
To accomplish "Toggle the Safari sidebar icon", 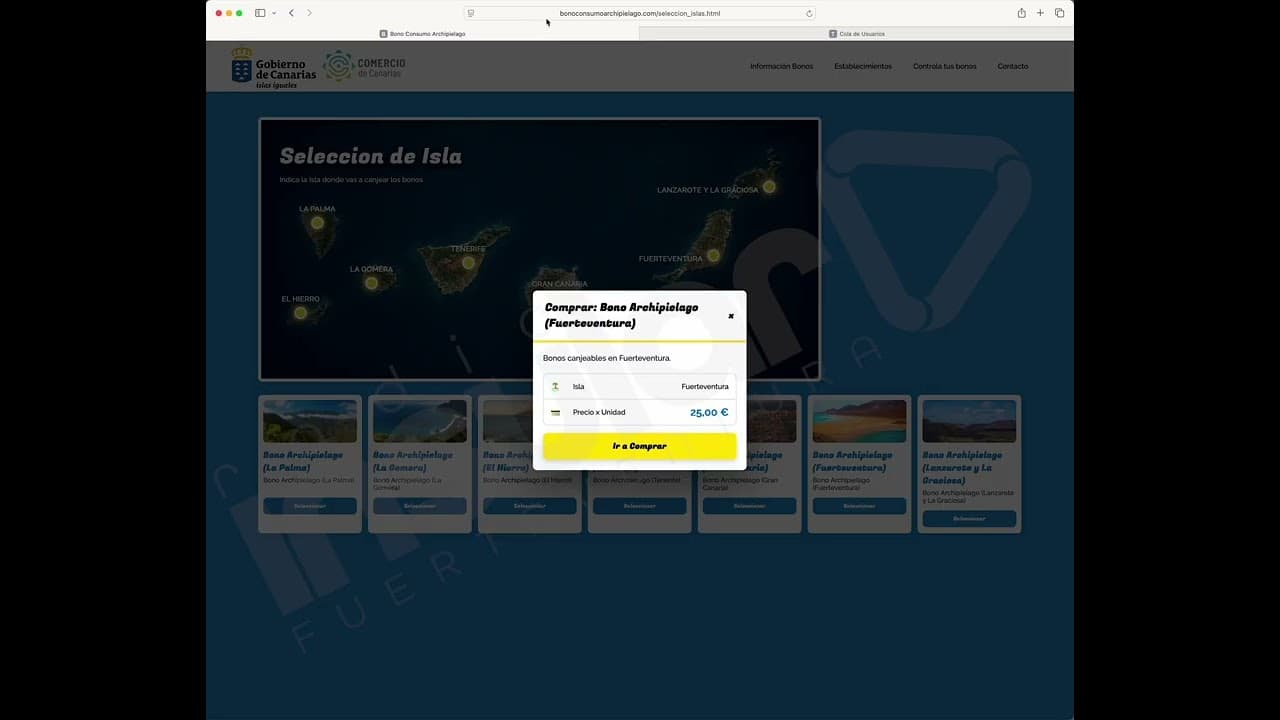I will pyautogui.click(x=258, y=13).
